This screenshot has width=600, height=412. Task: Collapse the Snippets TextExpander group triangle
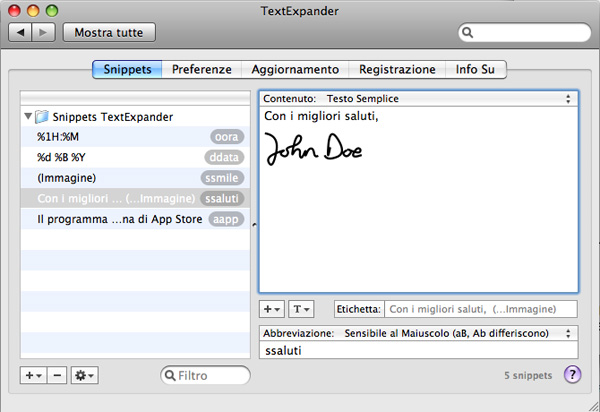[x=28, y=116]
